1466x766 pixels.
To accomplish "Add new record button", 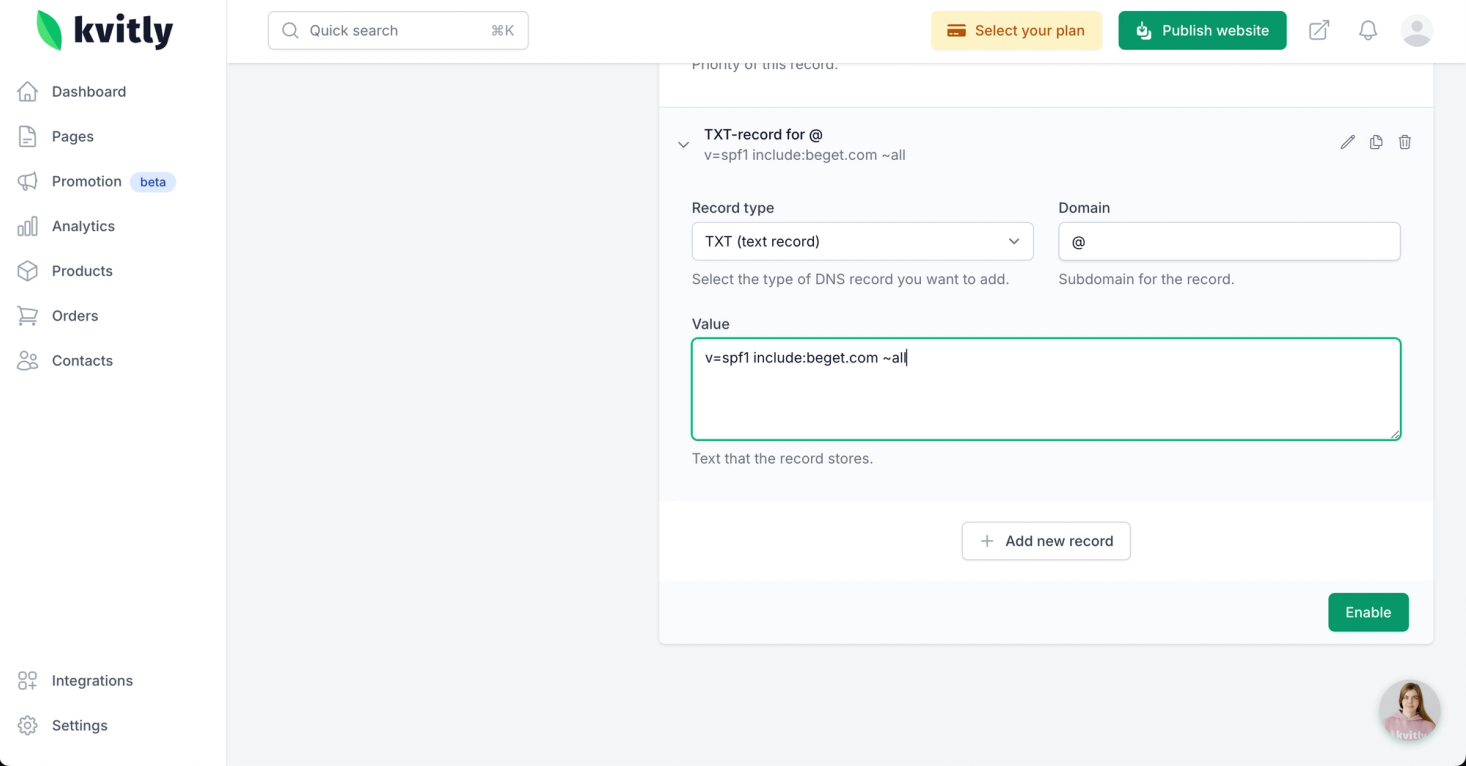I will coord(1045,541).
